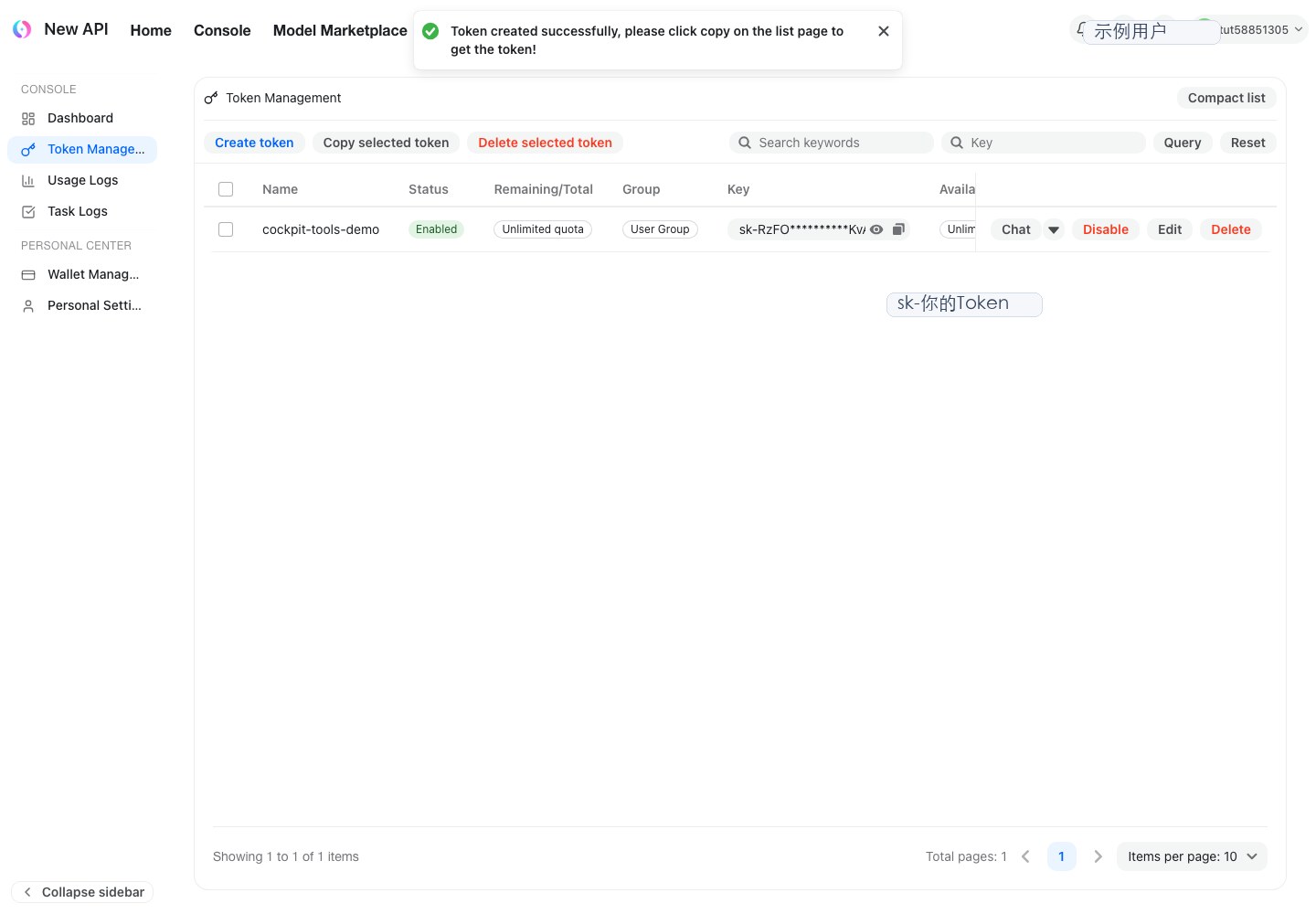Click the Key column header
Screen dimensions: 1316x914
coord(738,189)
